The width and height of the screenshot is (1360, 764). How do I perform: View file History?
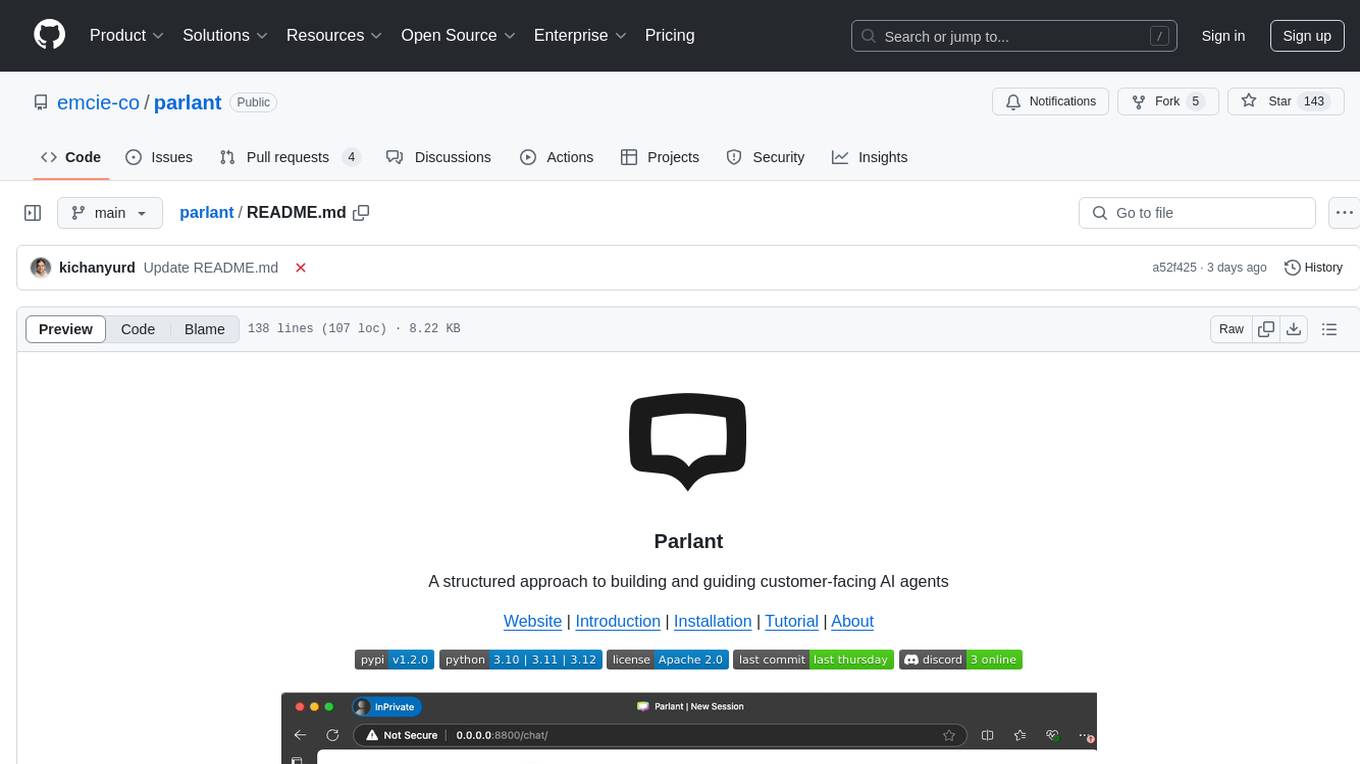1313,268
